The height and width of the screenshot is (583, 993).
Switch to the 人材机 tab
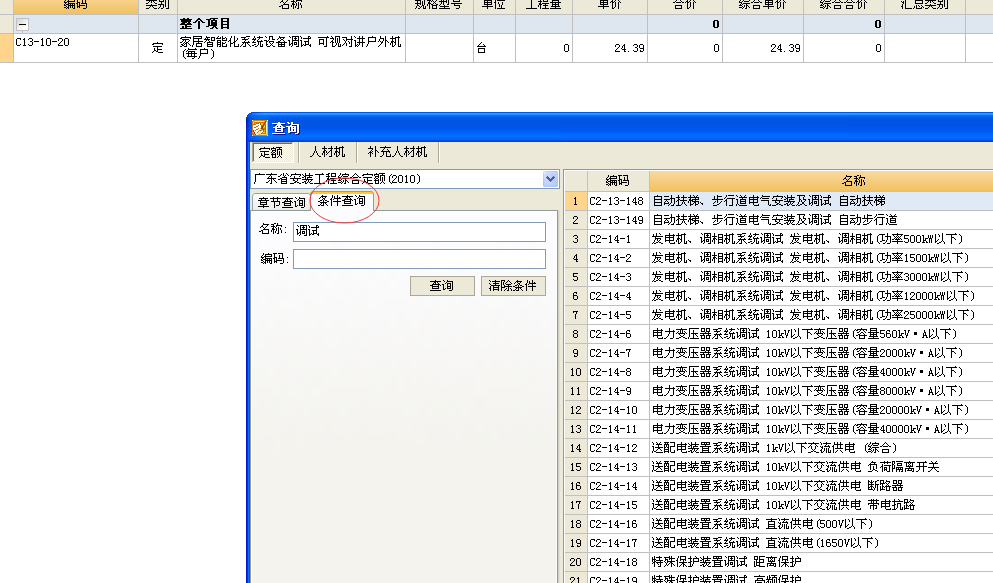tap(327, 152)
